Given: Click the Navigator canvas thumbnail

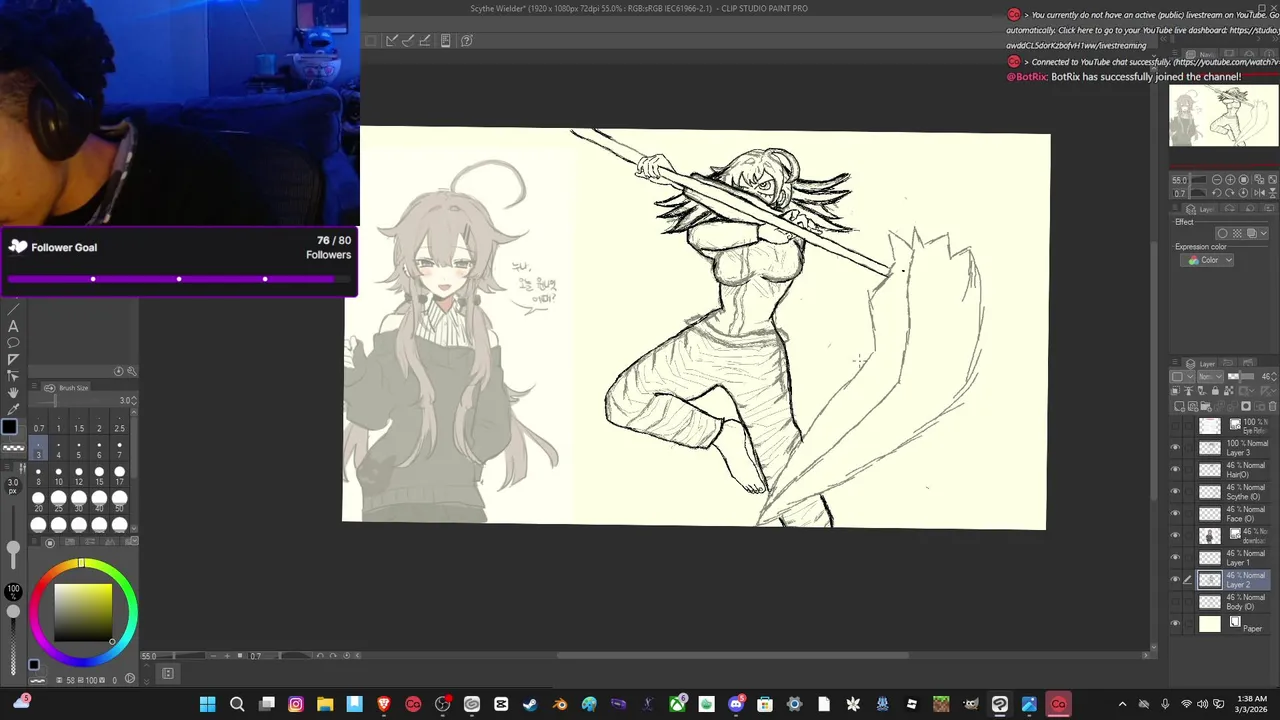Looking at the screenshot, I should [x=1224, y=117].
